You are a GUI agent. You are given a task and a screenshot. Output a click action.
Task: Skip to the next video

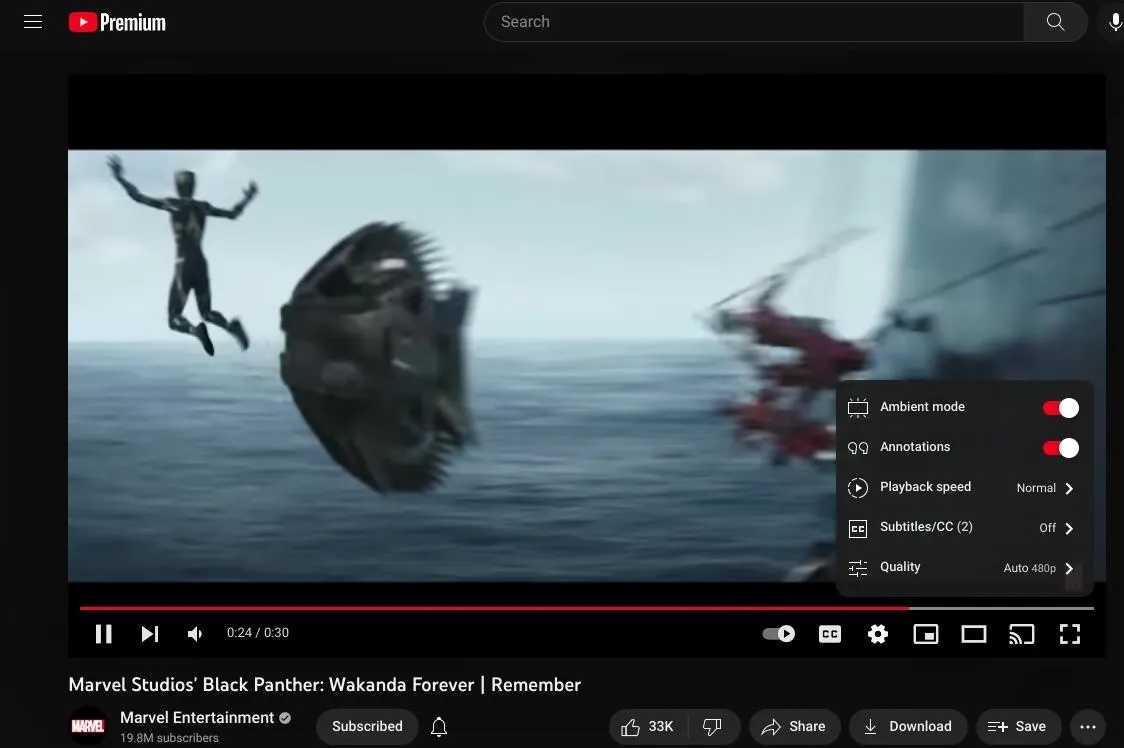(x=149, y=634)
